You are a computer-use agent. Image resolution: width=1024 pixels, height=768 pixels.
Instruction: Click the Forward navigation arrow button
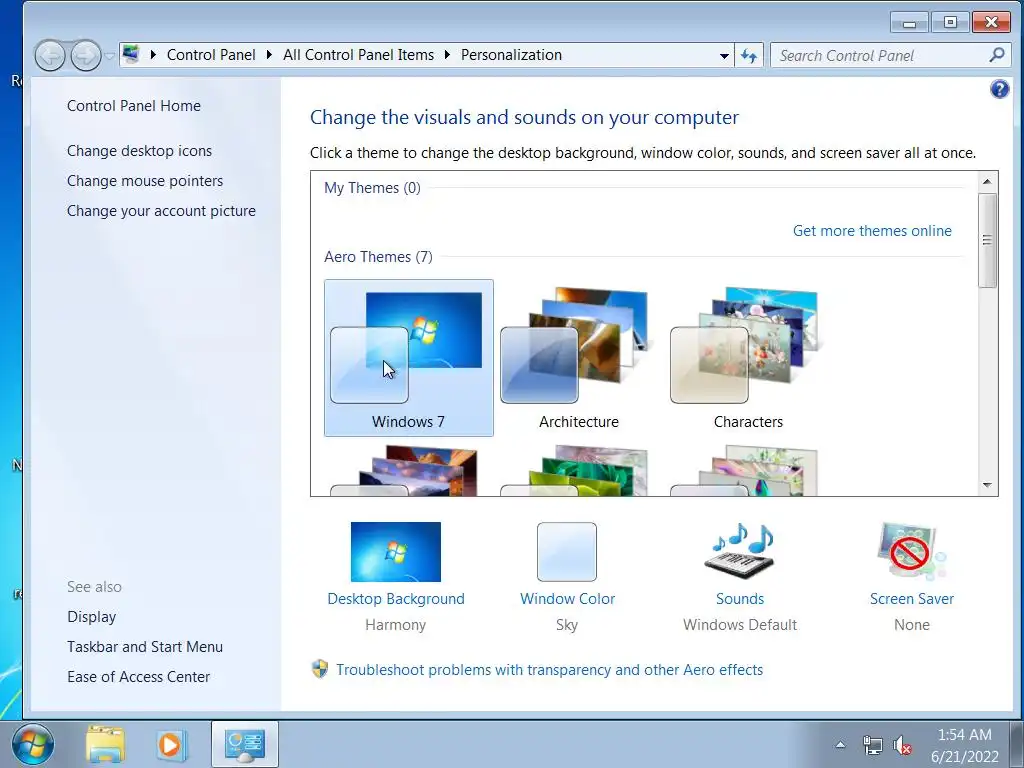(86, 56)
